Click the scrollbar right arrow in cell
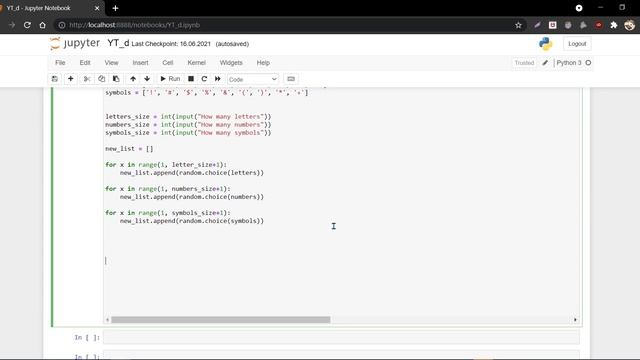 pyautogui.click(x=576, y=320)
